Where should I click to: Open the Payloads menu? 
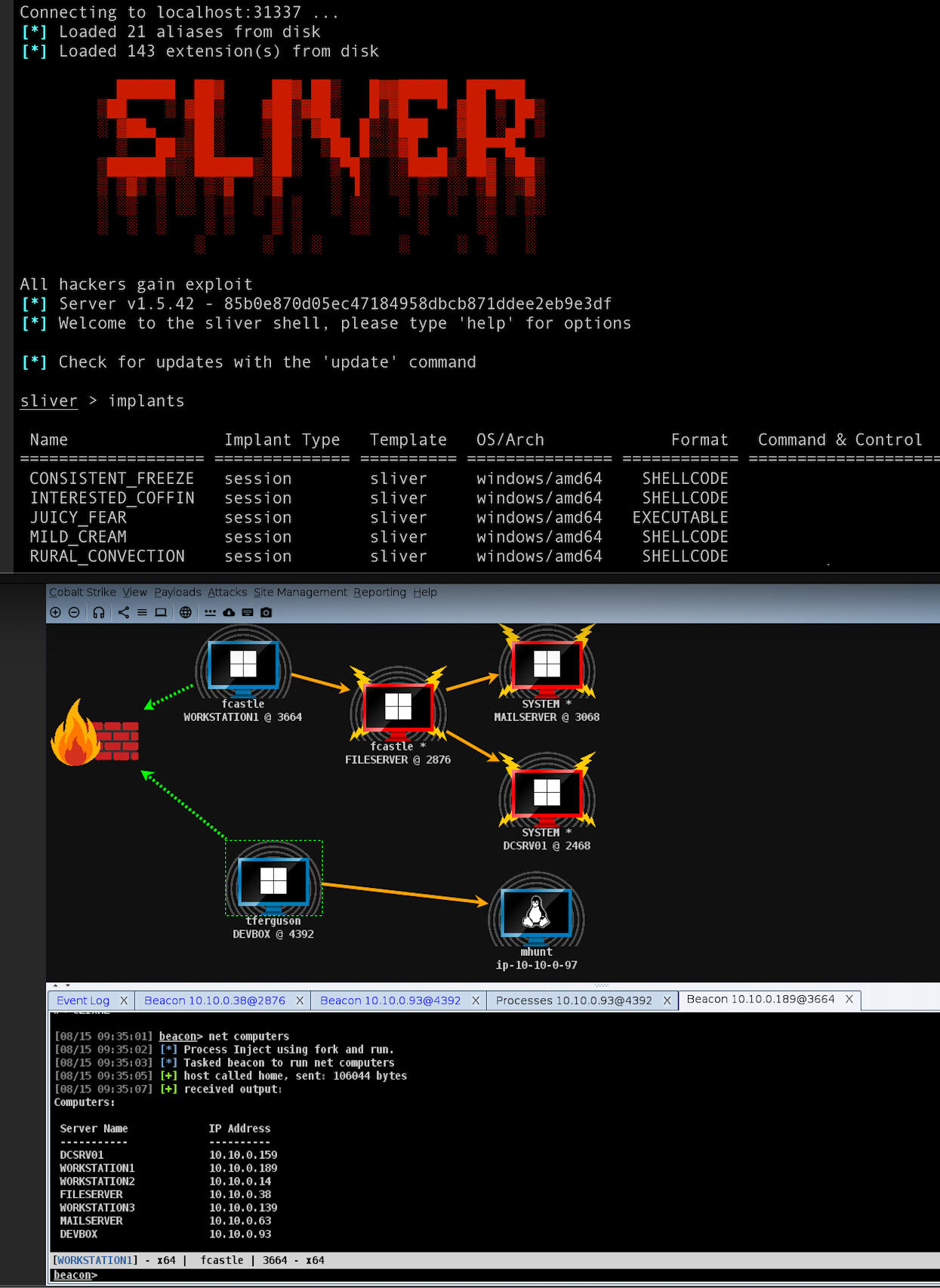pyautogui.click(x=177, y=592)
